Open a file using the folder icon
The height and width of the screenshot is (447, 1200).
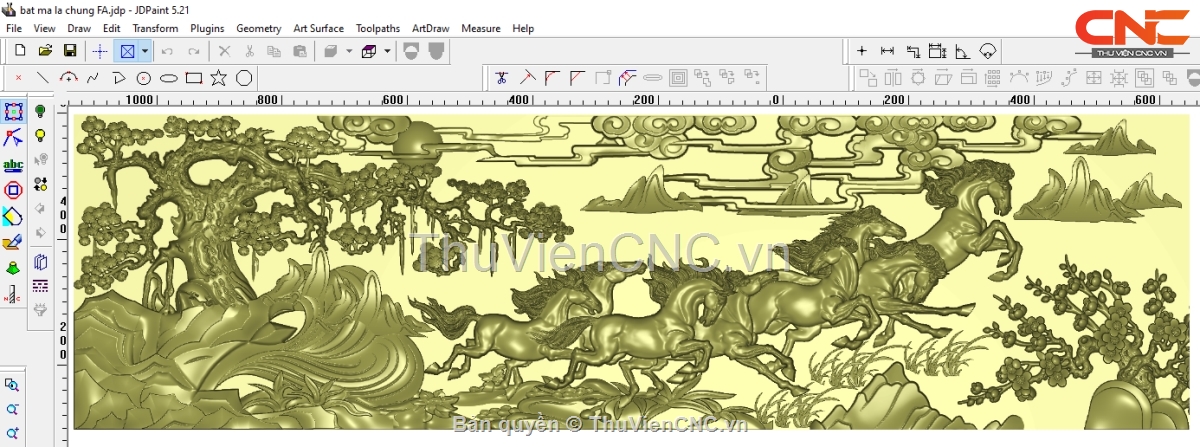(x=45, y=50)
